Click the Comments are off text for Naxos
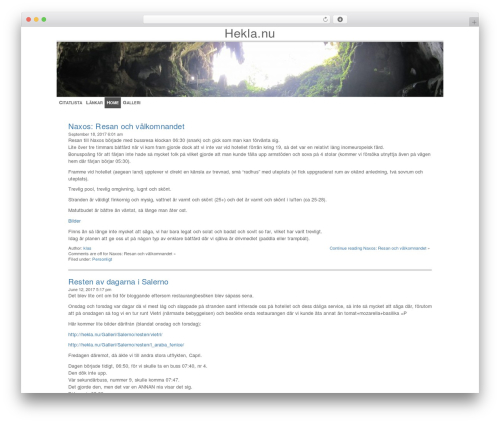This screenshot has height=423, width=500. coord(122,254)
